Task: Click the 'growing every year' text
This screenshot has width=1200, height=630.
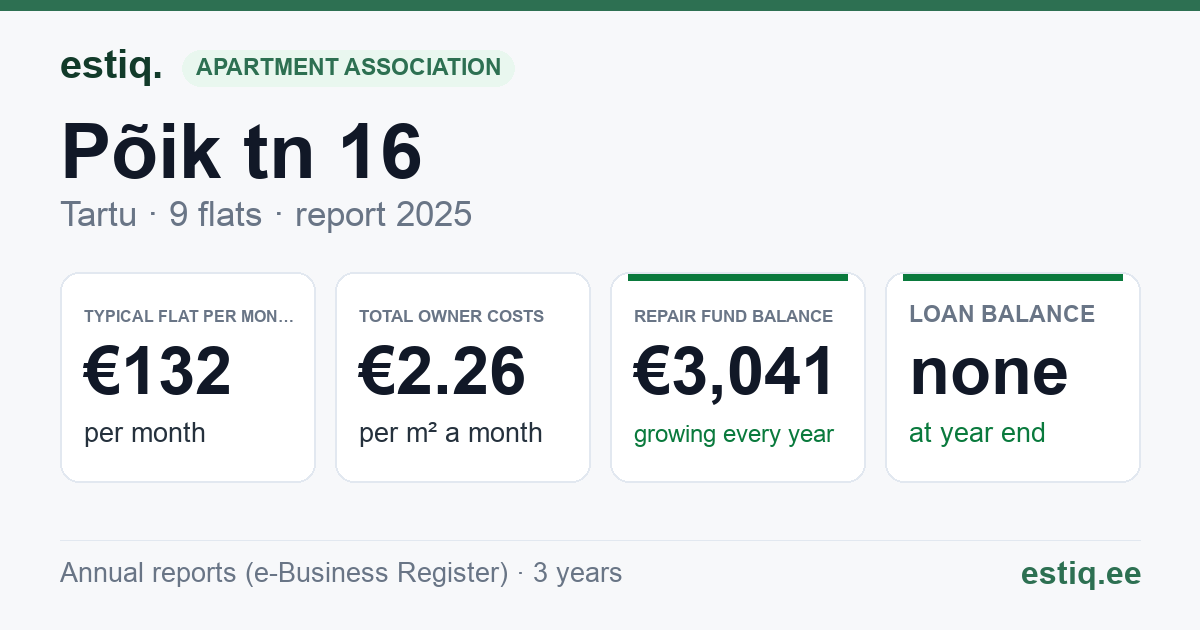Action: [x=734, y=434]
